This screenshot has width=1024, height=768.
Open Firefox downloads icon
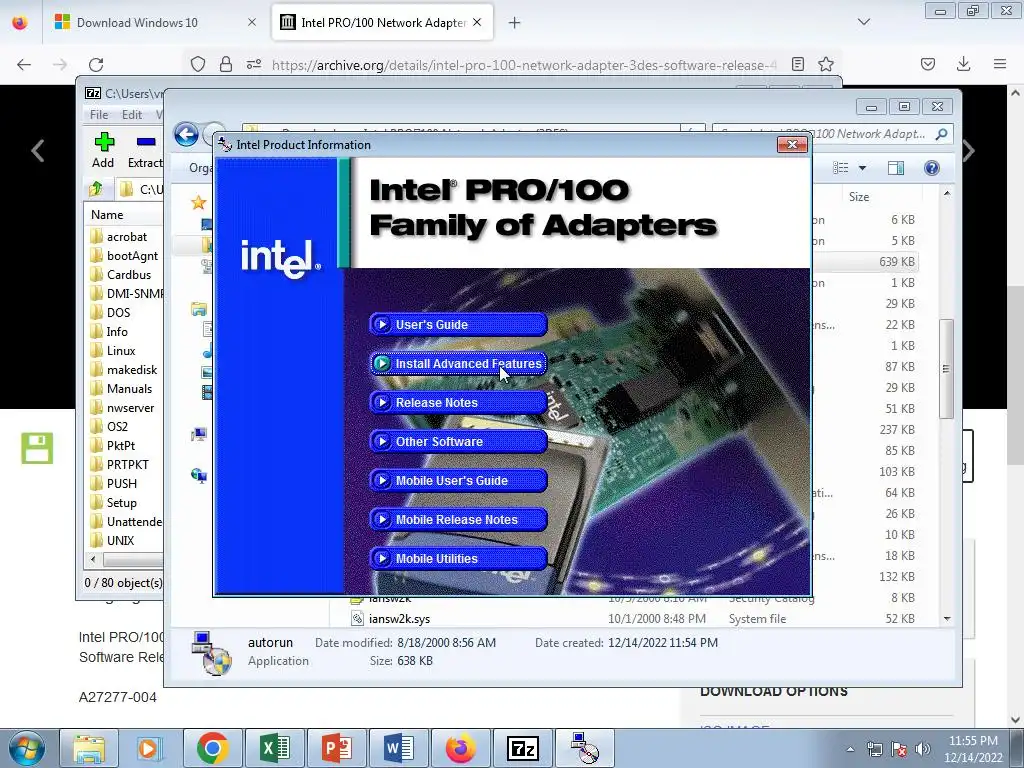click(x=963, y=64)
